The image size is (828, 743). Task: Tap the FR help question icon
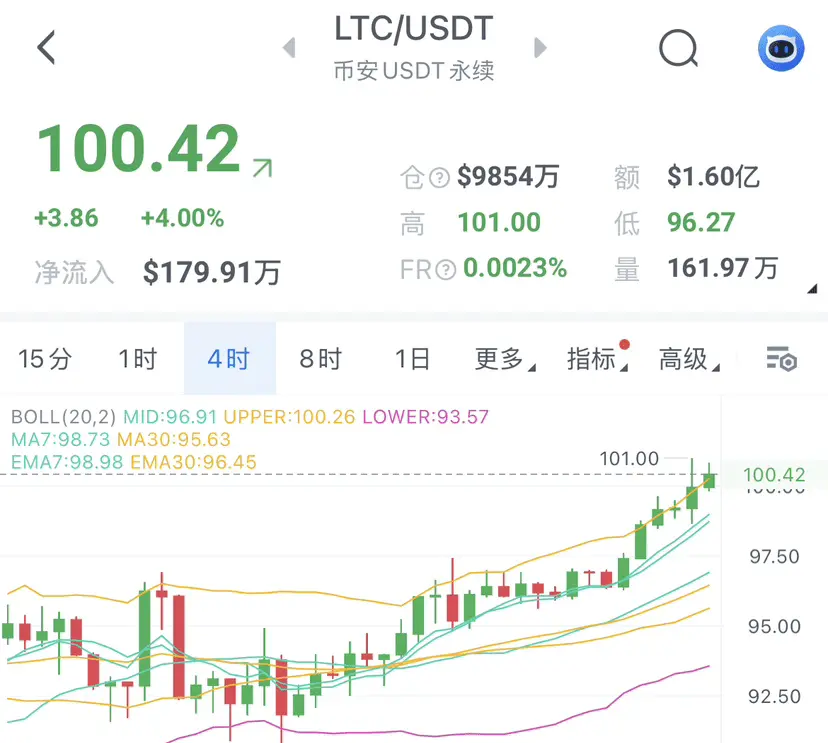[446, 270]
